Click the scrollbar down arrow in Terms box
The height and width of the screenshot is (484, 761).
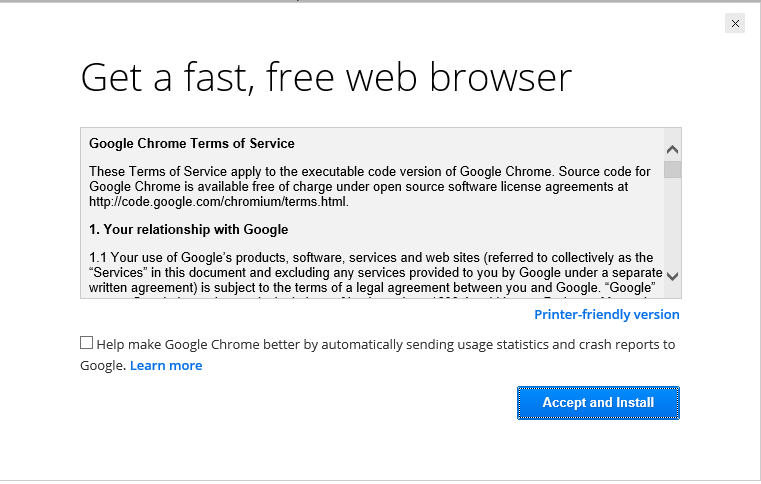click(x=672, y=276)
